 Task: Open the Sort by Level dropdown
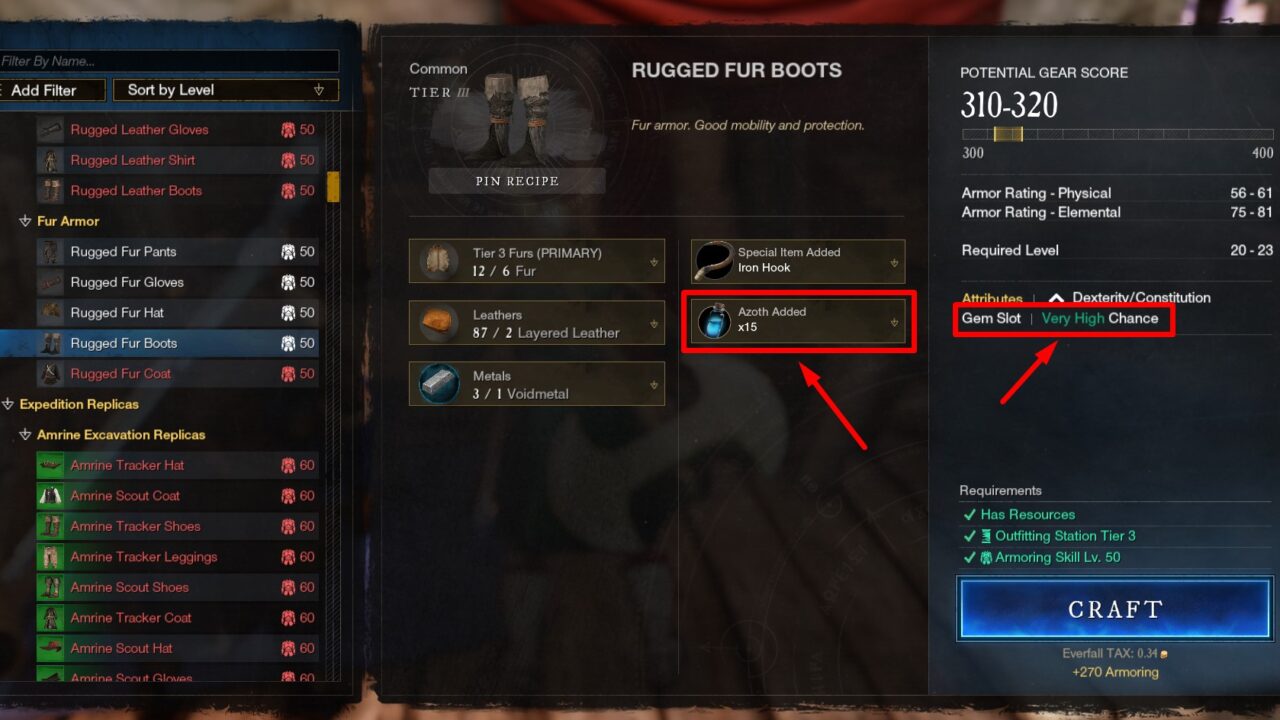[x=226, y=90]
